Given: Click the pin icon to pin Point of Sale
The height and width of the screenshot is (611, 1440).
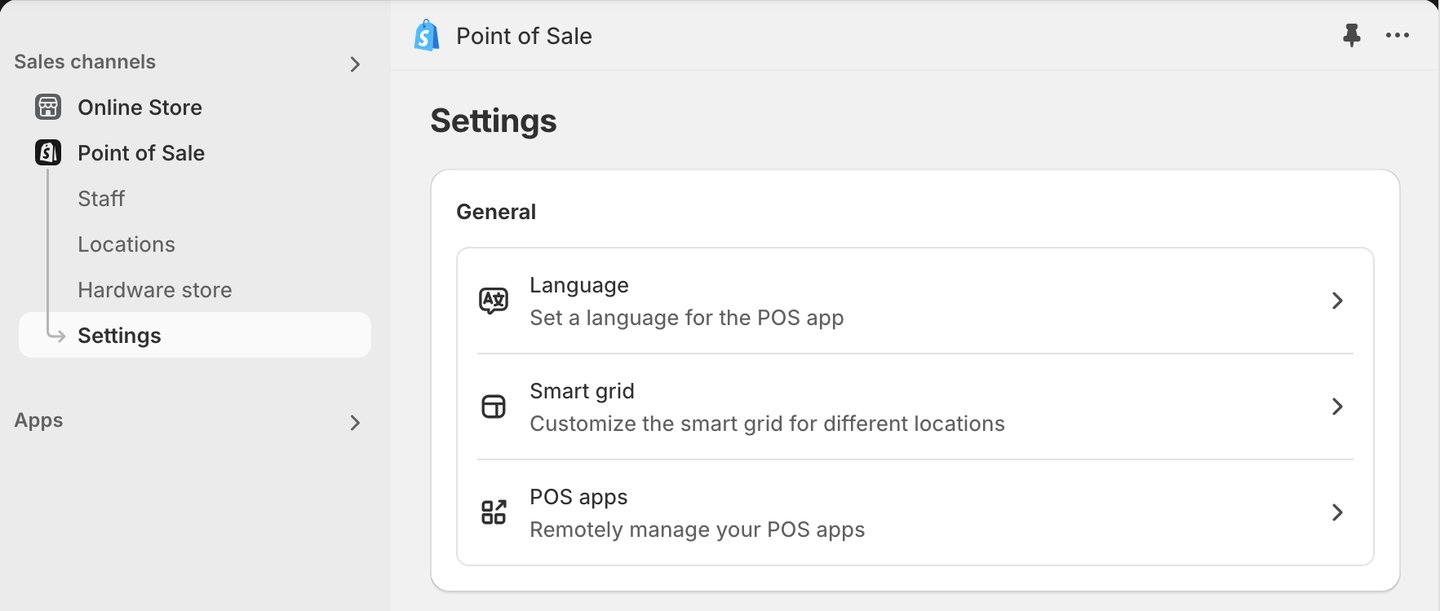Looking at the screenshot, I should [1352, 35].
